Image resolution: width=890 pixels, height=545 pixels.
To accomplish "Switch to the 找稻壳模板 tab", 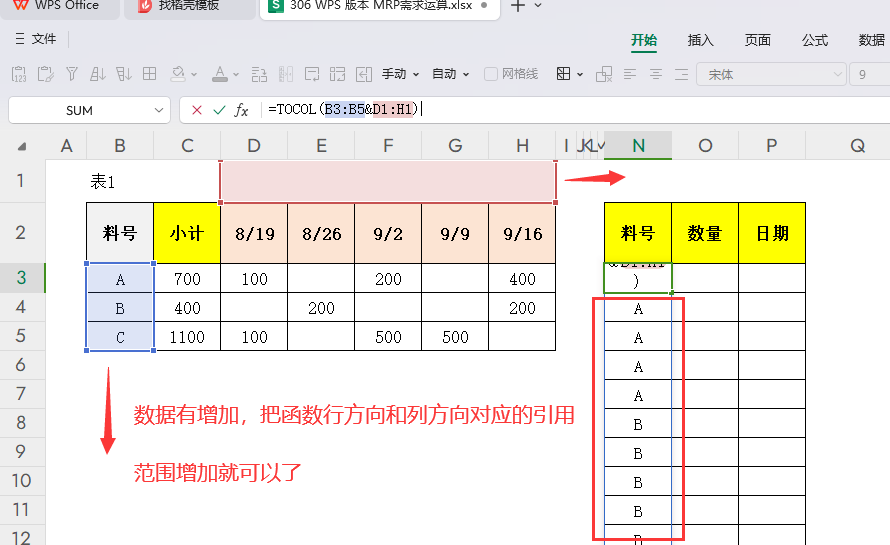I will coord(190,7).
